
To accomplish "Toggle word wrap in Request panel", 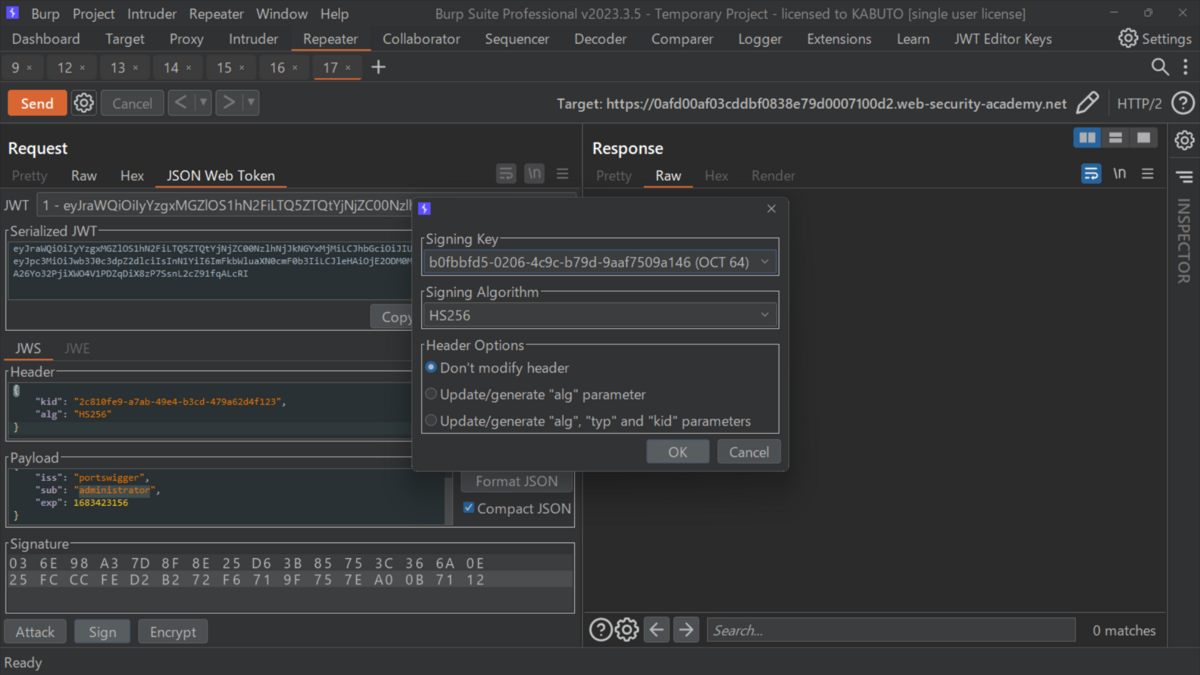I will tap(506, 174).
